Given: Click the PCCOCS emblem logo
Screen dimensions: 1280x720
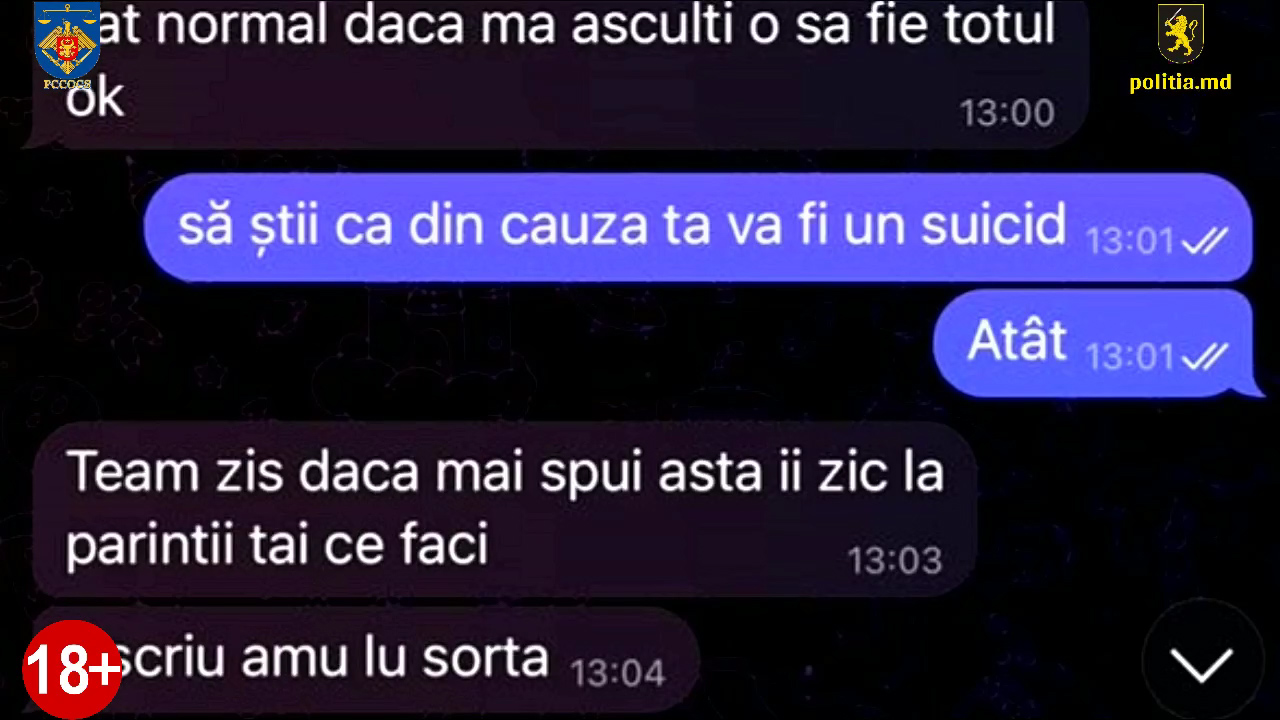Looking at the screenshot, I should (x=67, y=45).
